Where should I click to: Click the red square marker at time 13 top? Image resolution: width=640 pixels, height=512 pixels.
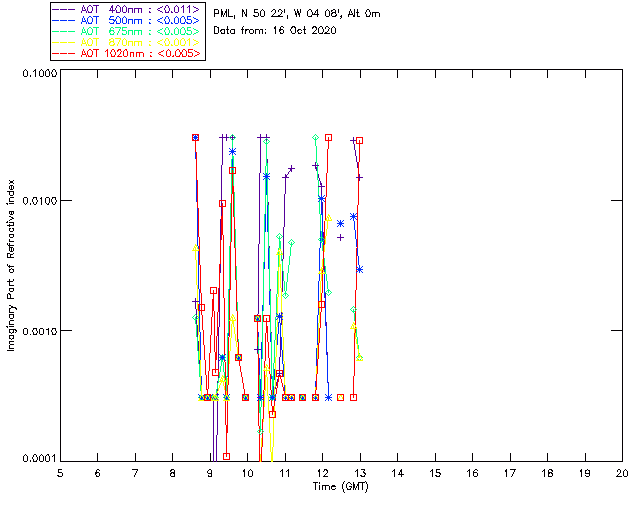[360, 140]
